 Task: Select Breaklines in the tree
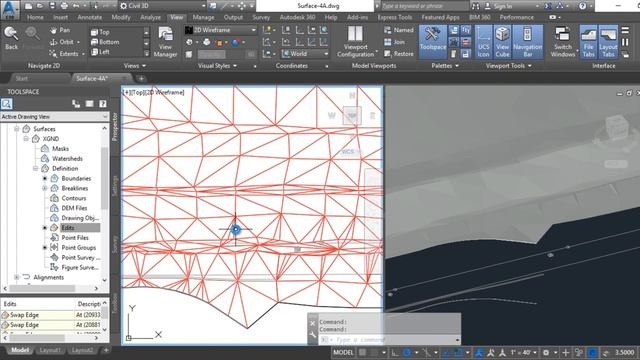coord(75,188)
